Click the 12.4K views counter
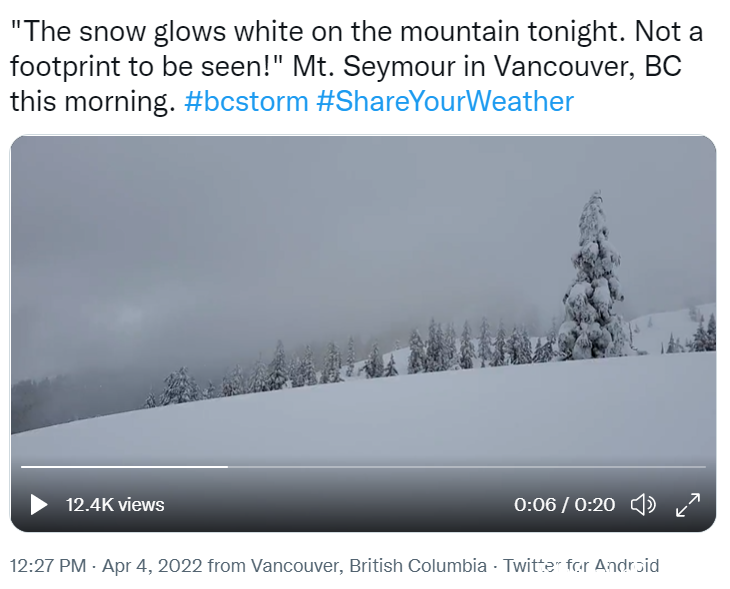 point(115,505)
